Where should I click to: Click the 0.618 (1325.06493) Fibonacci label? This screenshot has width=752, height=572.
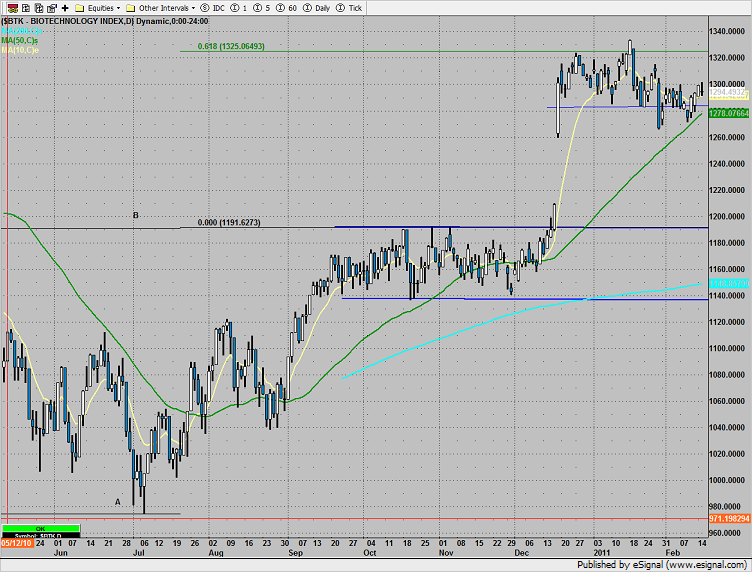[x=232, y=46]
